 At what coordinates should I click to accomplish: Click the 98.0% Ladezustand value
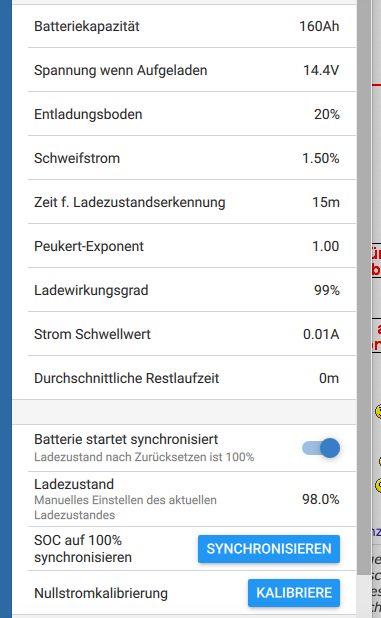(x=321, y=499)
